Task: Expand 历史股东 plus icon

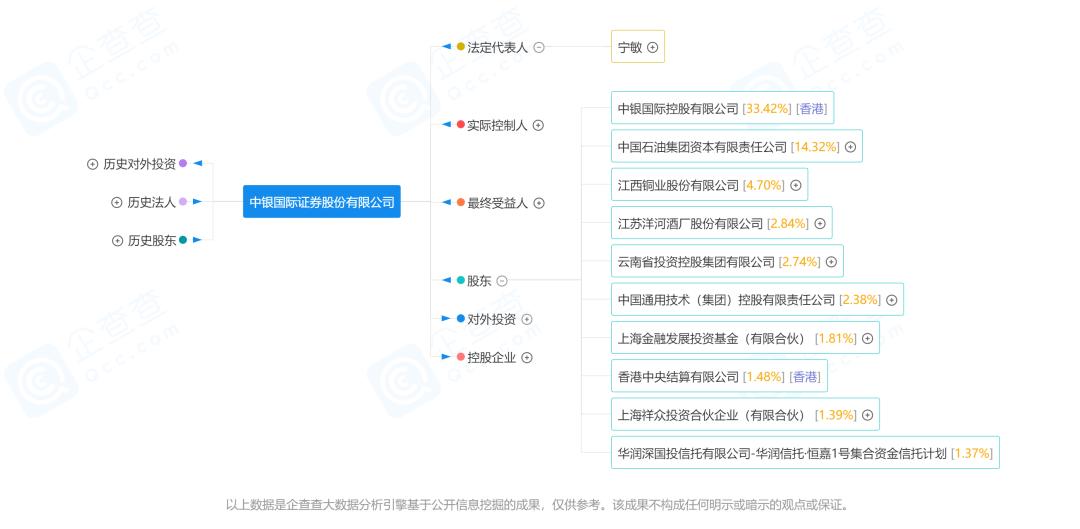Action: click(x=117, y=240)
